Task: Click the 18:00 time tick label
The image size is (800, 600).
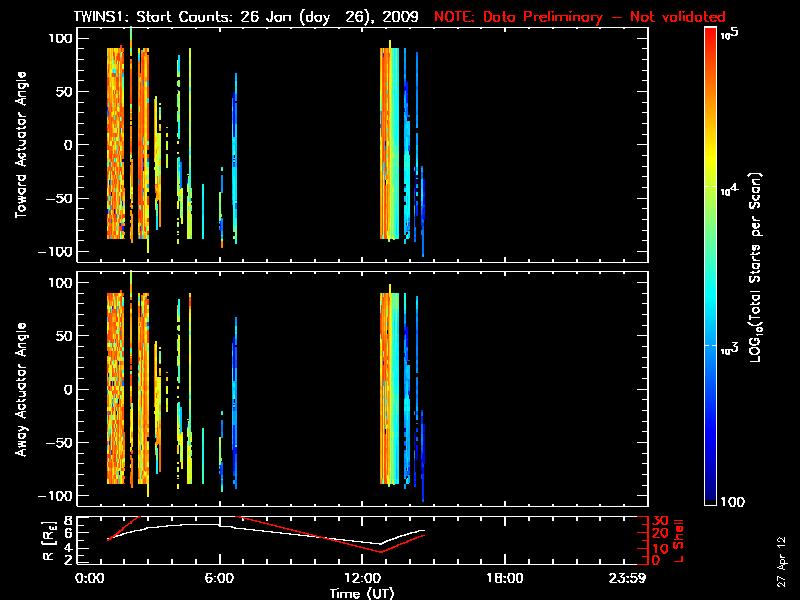Action: [503, 579]
